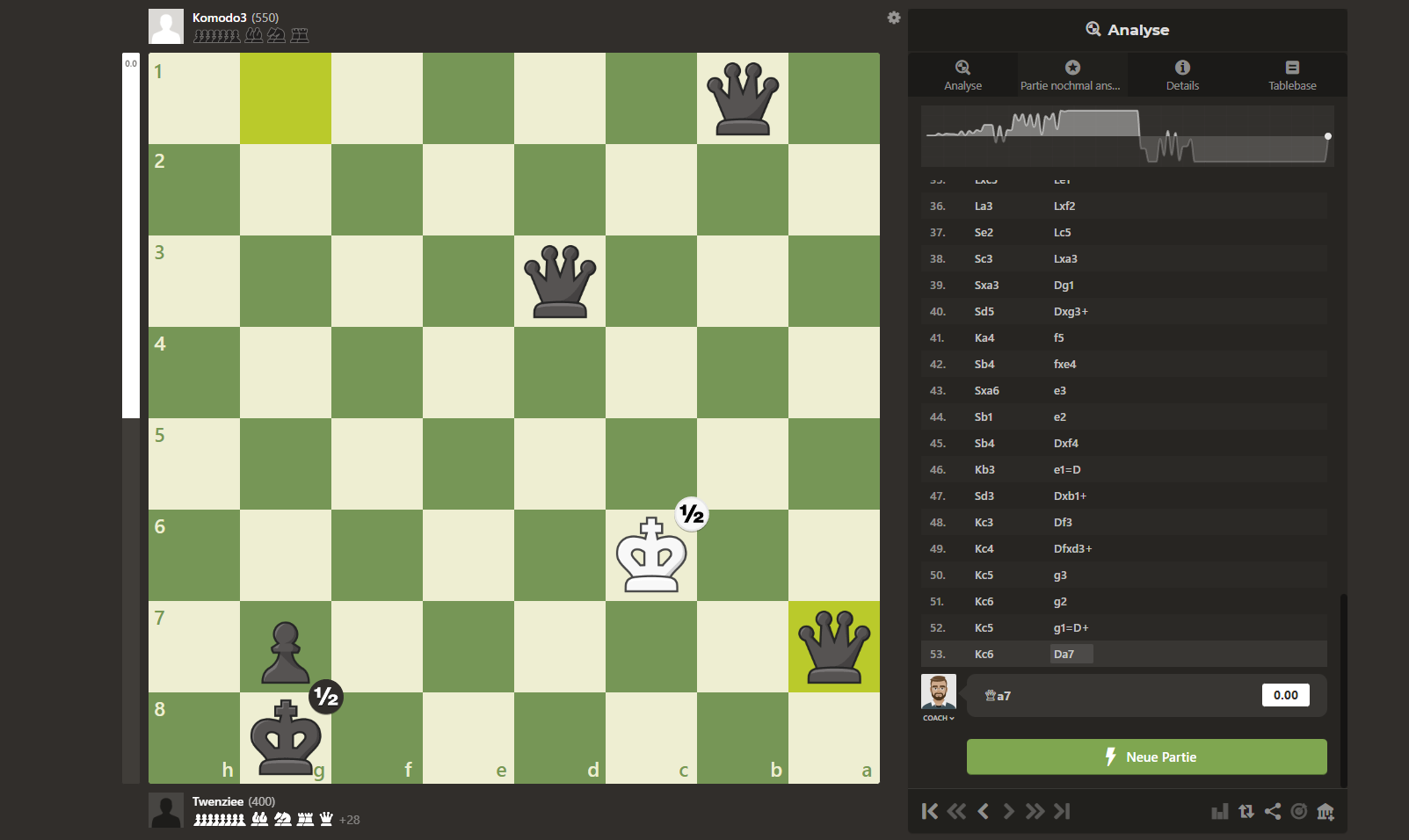1409x840 pixels.
Task: Jump to first move of game
Action: click(x=929, y=811)
